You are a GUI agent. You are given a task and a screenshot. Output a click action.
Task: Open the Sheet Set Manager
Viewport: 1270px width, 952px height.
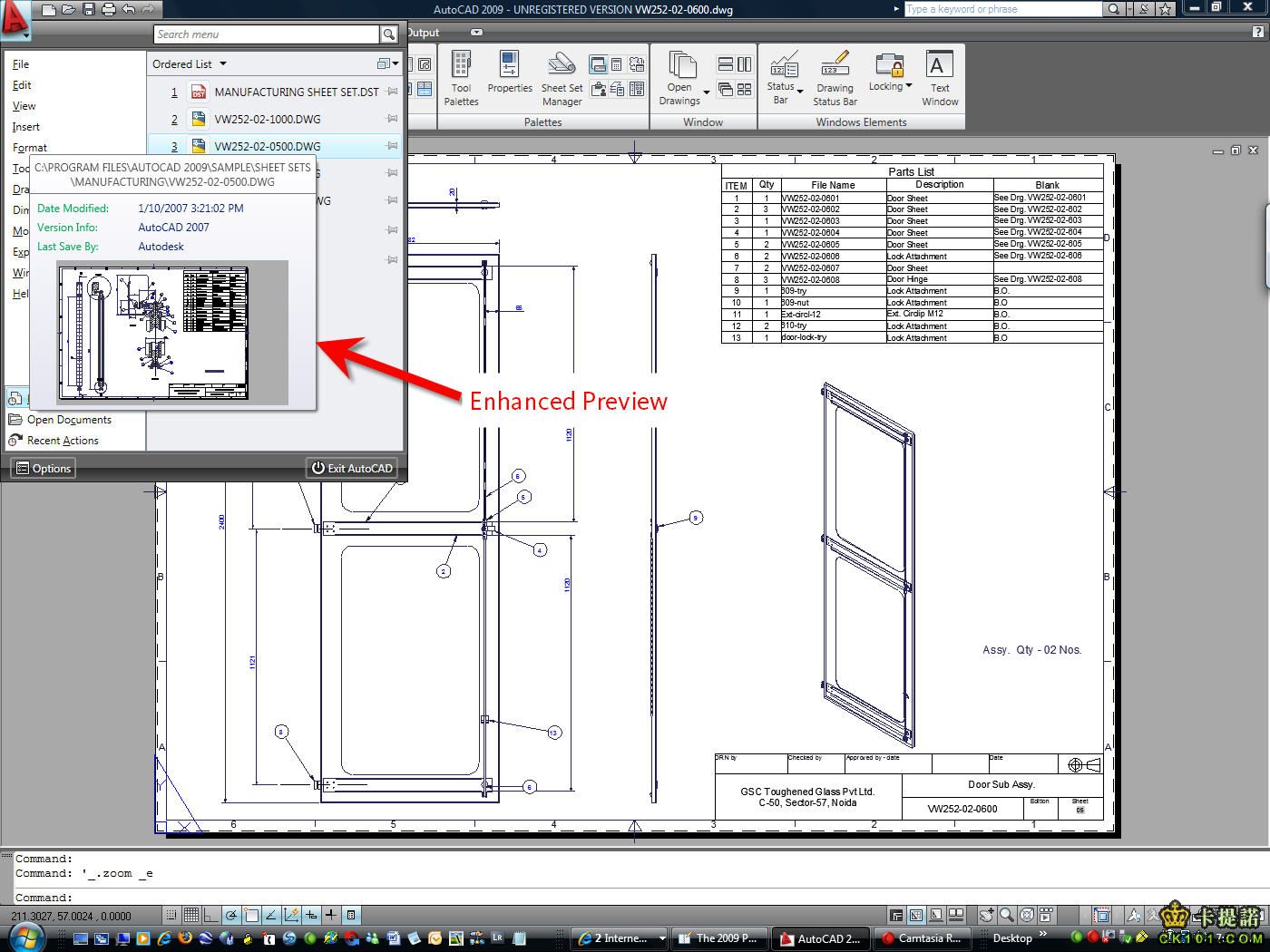[562, 79]
